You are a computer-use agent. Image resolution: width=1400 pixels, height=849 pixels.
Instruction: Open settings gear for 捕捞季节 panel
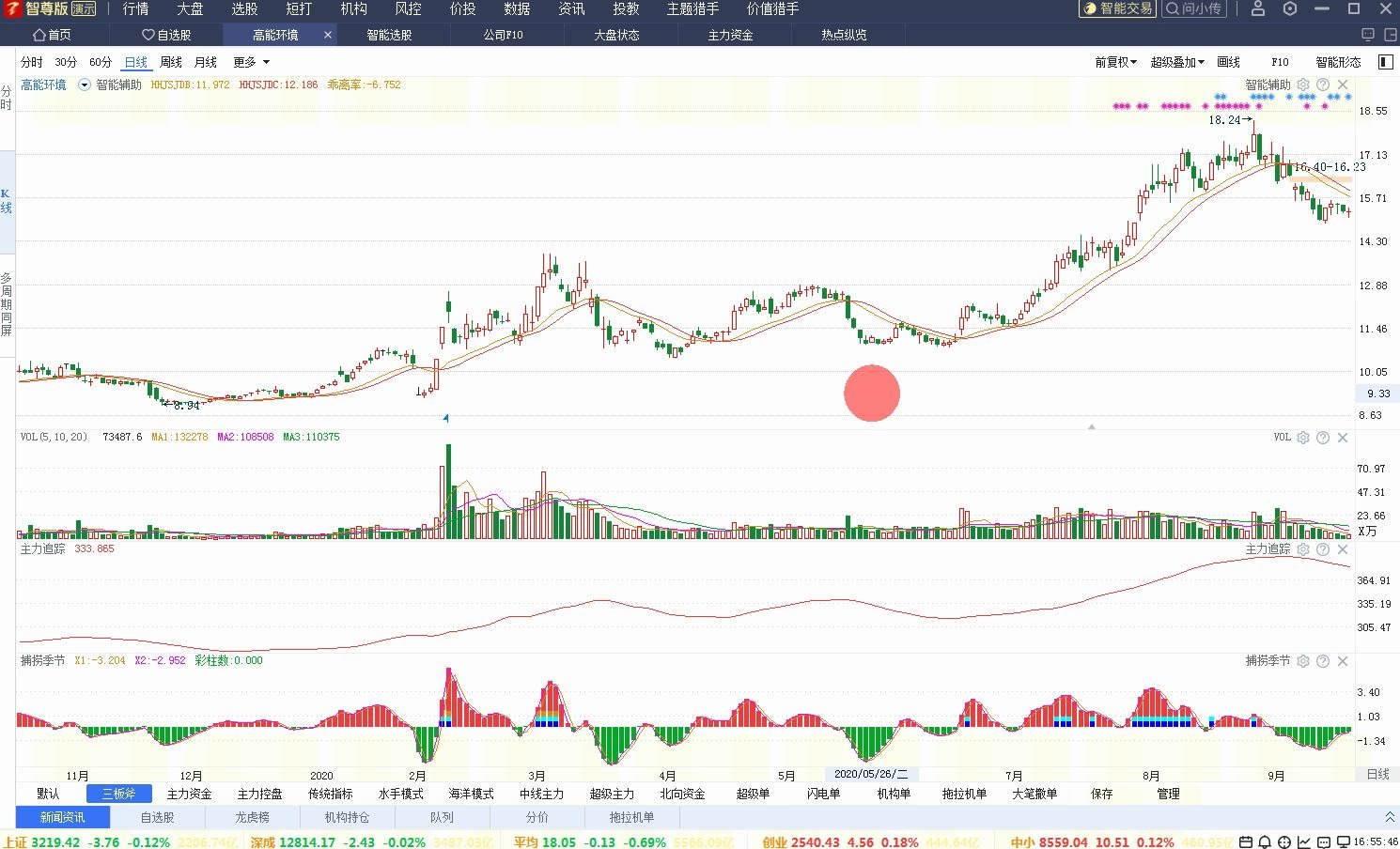coord(1303,661)
